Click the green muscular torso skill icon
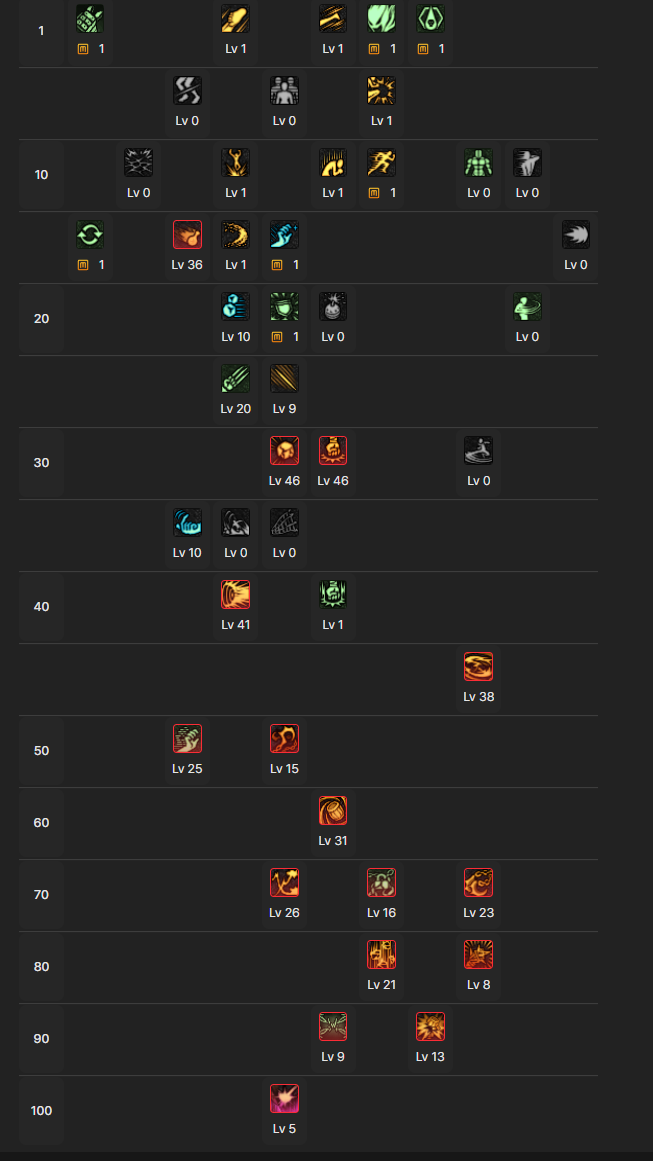Viewport: 653px width, 1161px height. tap(479, 163)
